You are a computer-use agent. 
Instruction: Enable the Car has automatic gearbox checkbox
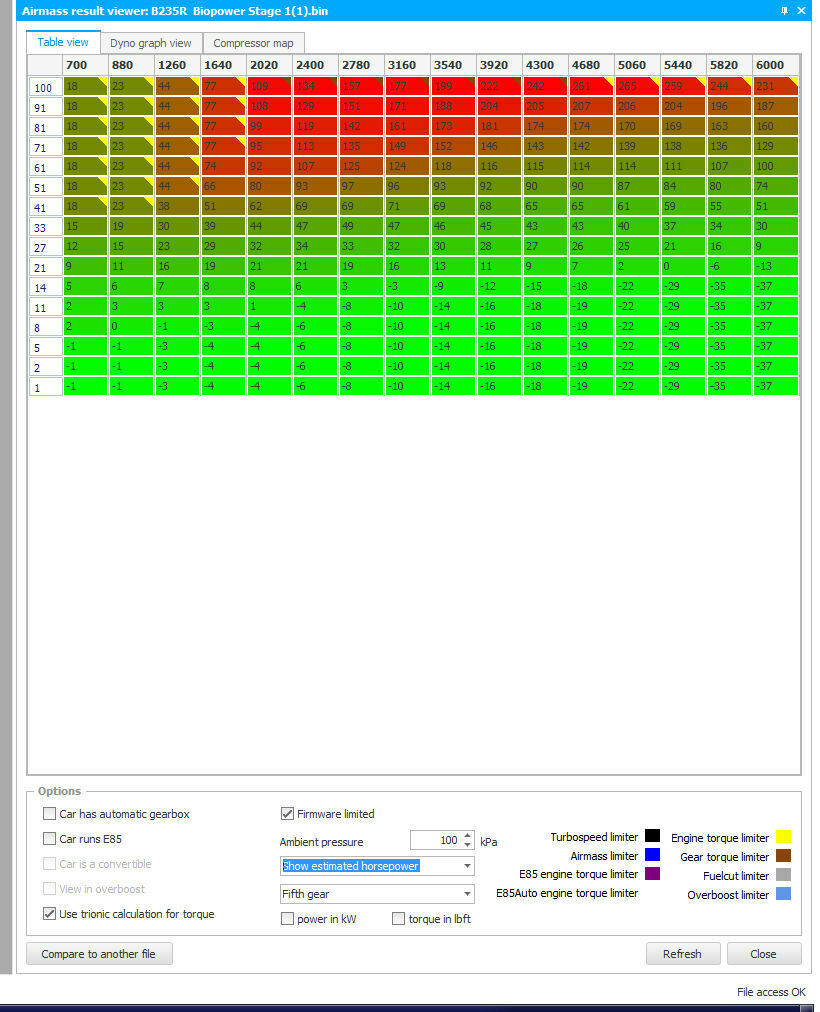50,814
